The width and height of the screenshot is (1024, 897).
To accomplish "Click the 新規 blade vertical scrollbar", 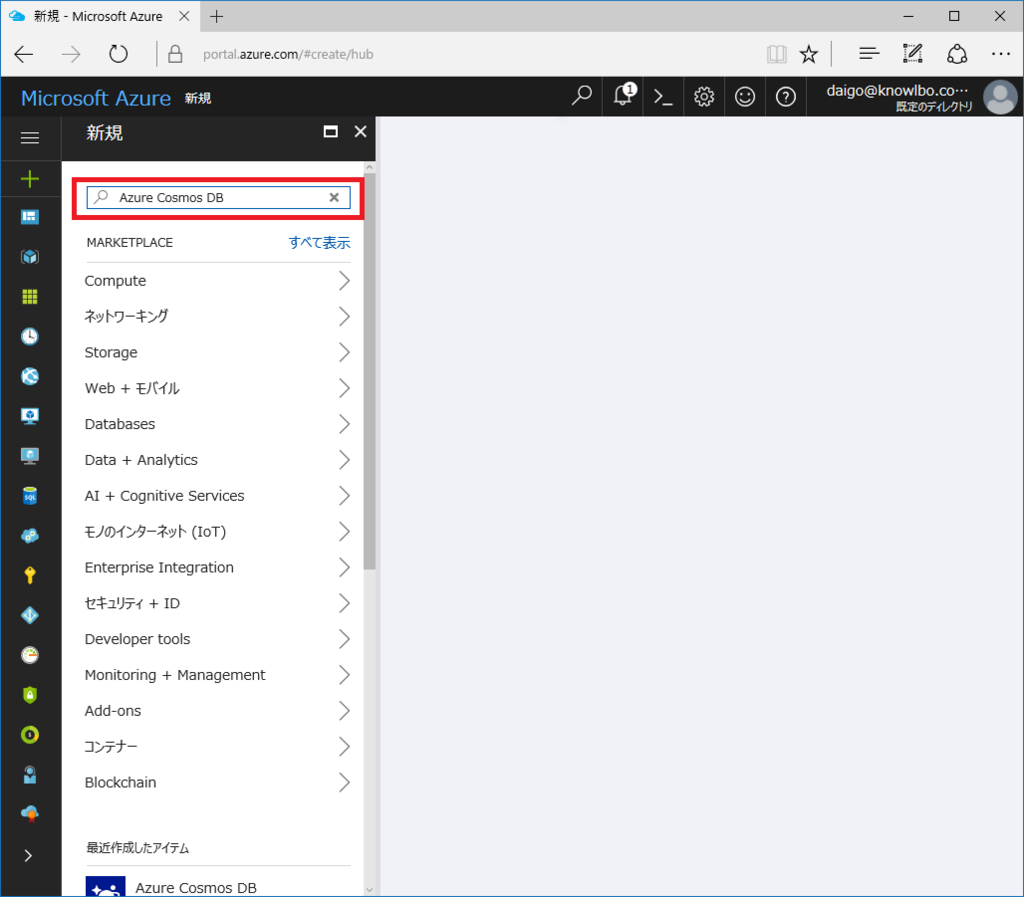I will pos(370,372).
